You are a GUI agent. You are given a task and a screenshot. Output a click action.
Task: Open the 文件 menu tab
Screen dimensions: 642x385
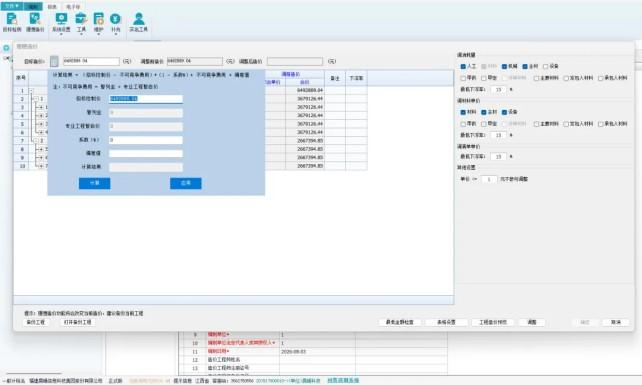pos(11,6)
